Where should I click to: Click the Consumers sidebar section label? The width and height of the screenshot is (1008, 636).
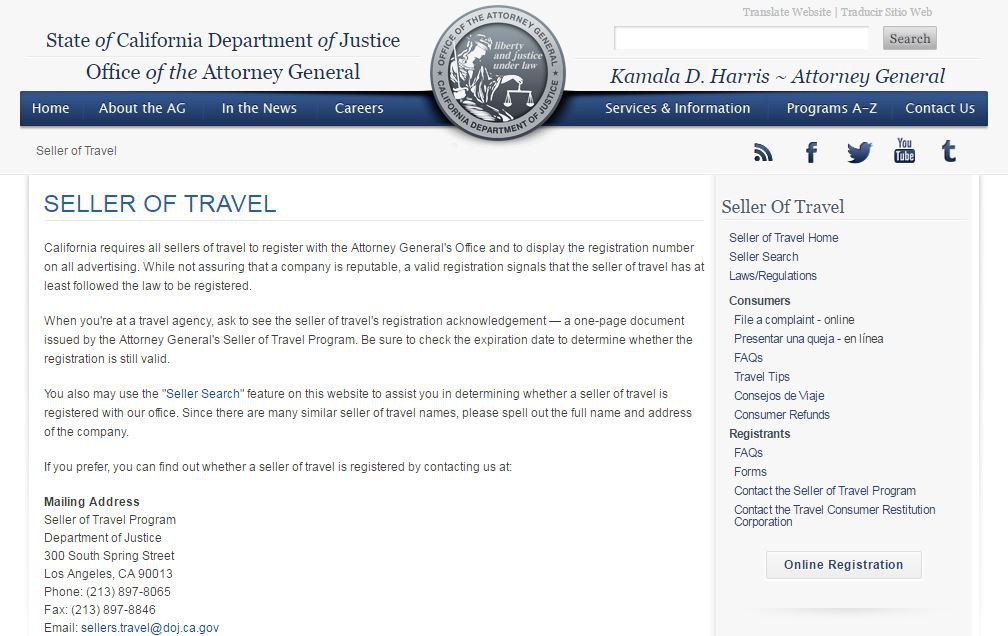click(759, 301)
